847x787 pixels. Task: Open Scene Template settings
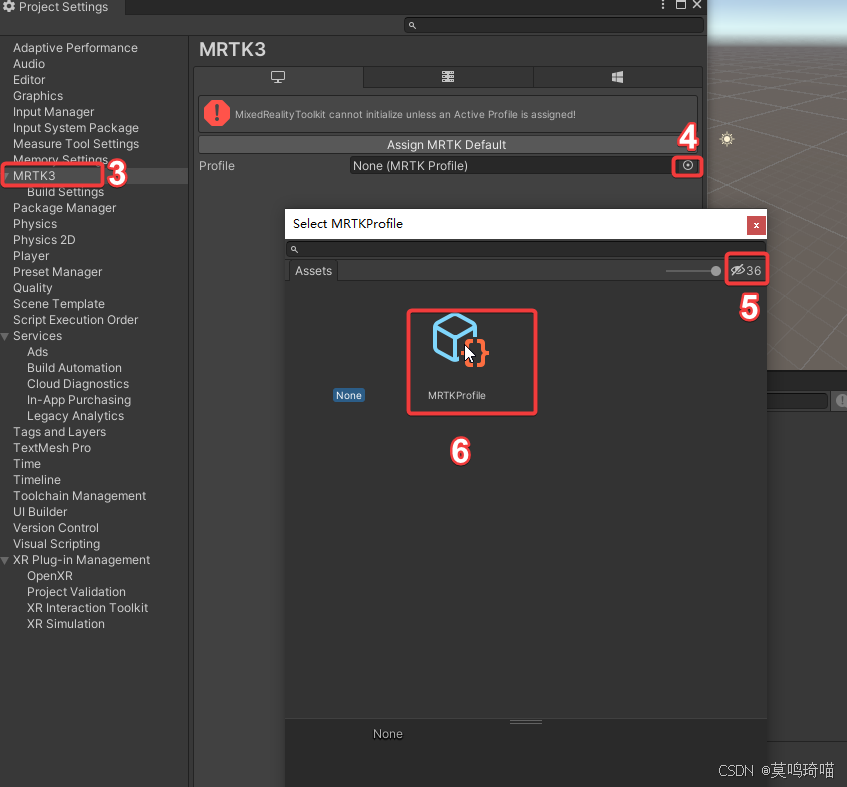coord(59,304)
